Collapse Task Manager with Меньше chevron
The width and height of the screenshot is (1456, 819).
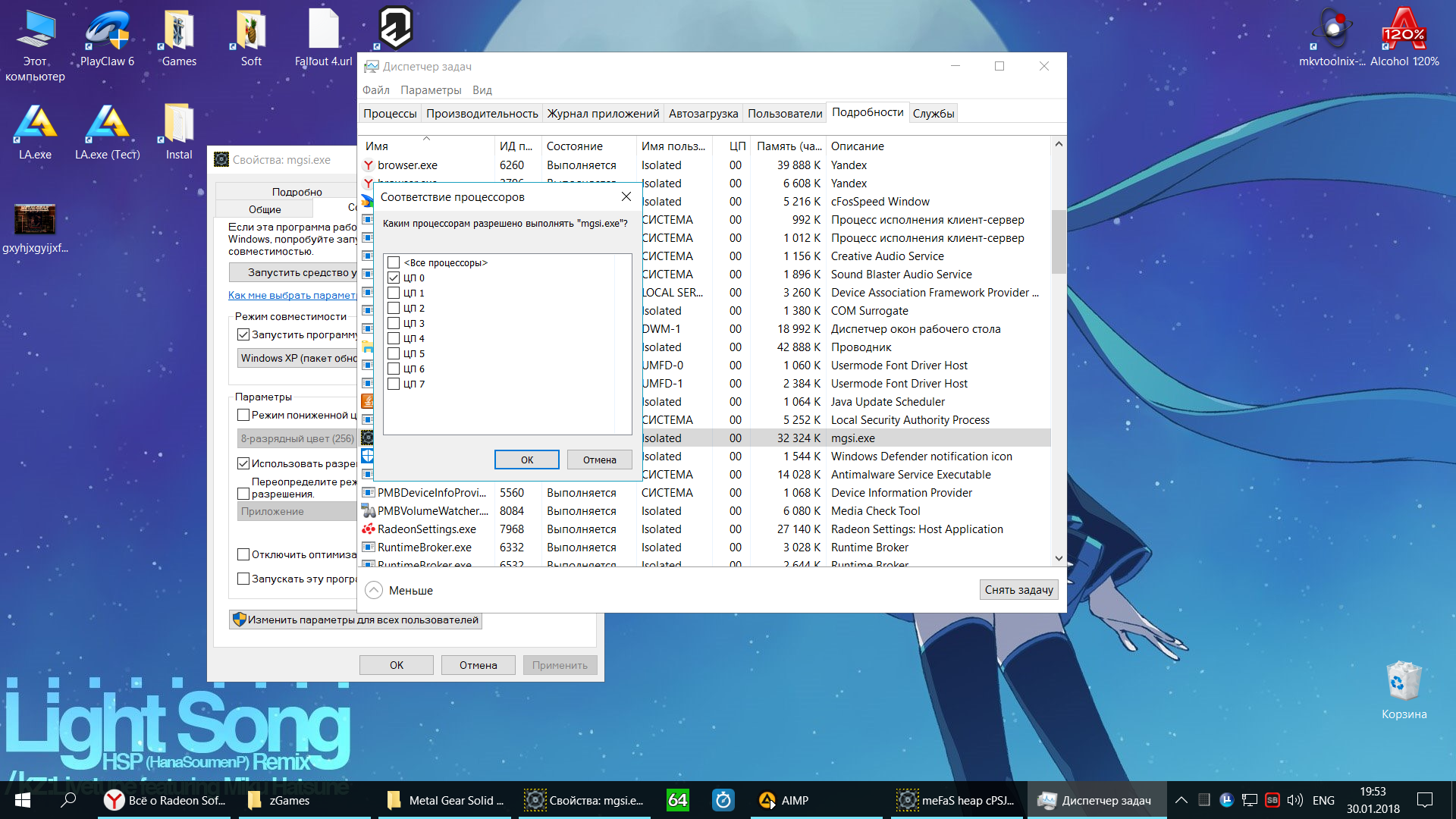374,590
